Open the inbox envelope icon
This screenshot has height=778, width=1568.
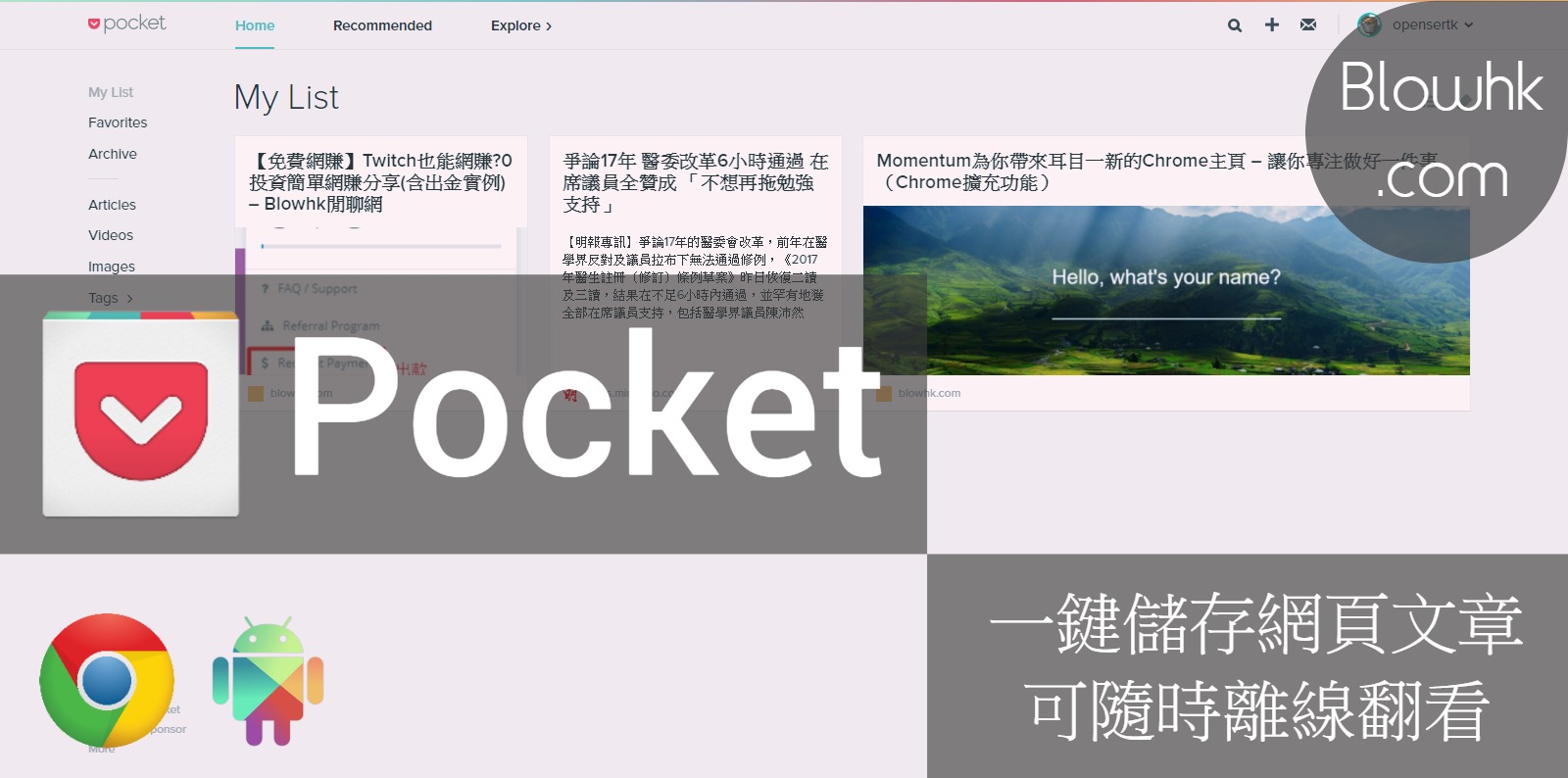(x=1308, y=24)
